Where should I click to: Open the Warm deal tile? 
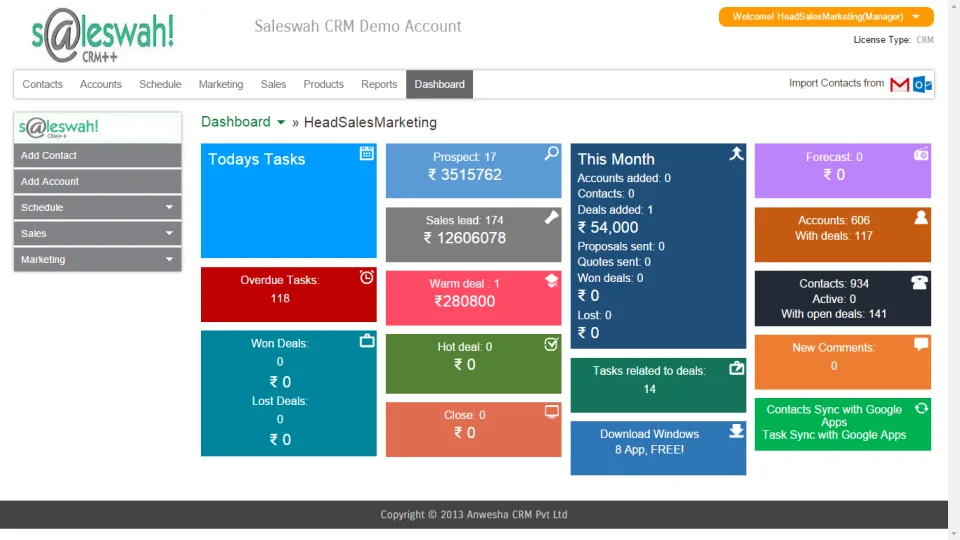click(473, 298)
